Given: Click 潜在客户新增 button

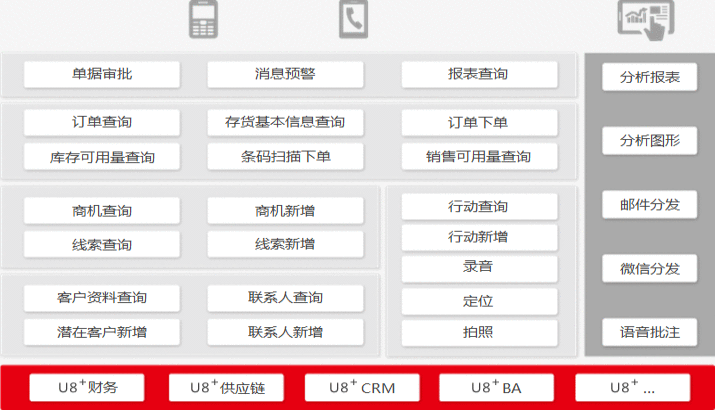Looking at the screenshot, I should [x=102, y=332].
